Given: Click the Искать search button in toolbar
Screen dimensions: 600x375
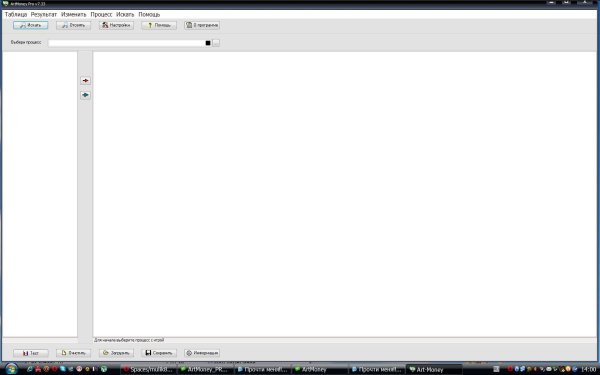Looking at the screenshot, I should tap(31, 25).
